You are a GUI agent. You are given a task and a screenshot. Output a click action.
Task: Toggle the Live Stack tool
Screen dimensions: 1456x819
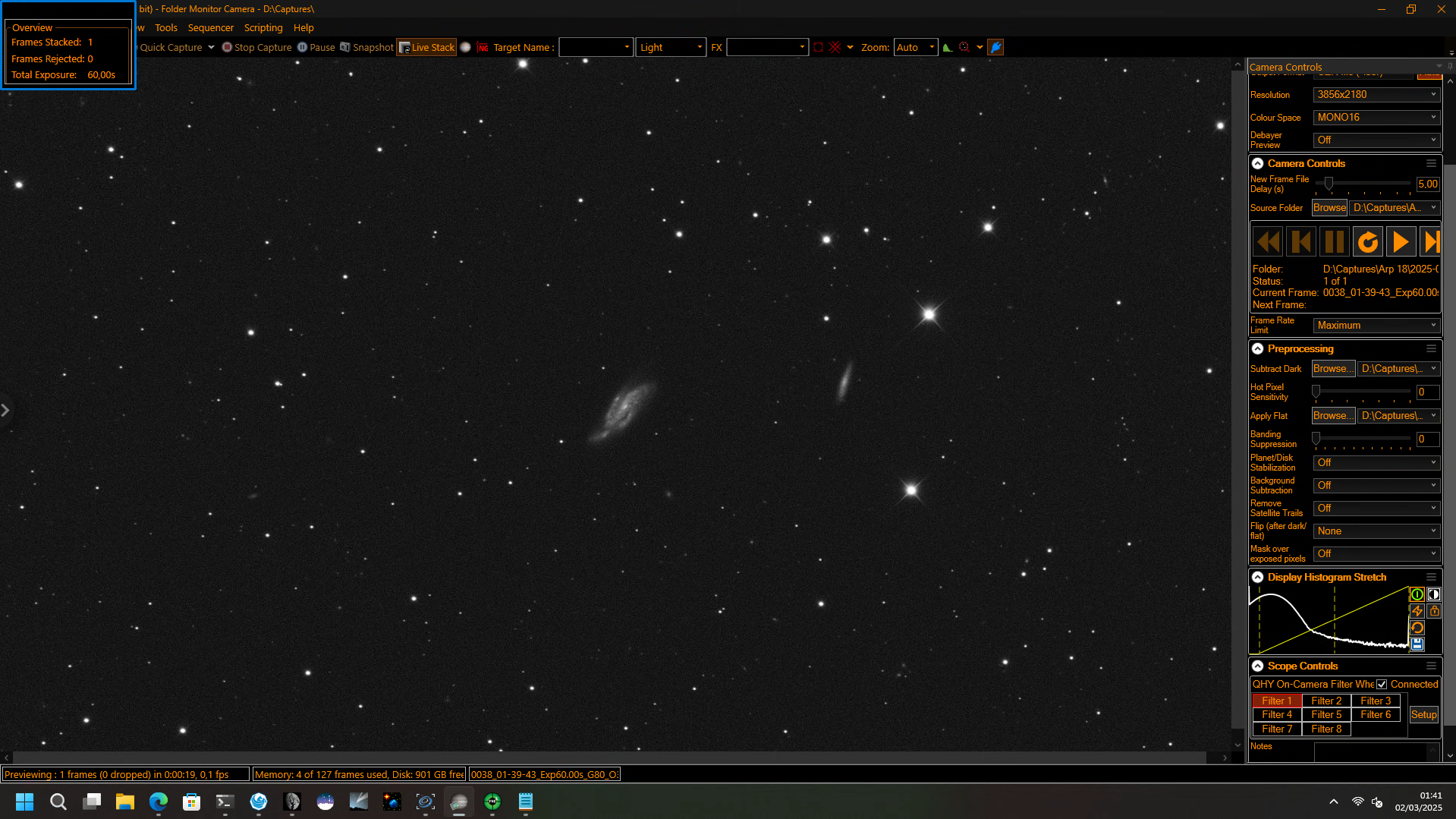(426, 47)
